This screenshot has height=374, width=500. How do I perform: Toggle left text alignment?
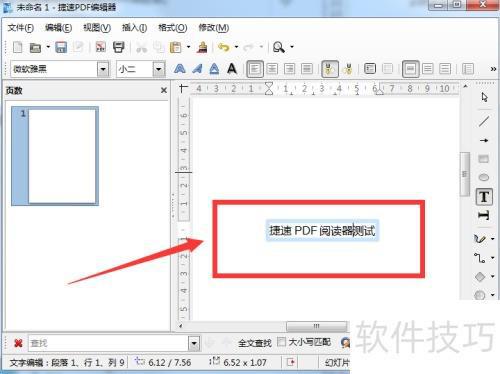pos(255,69)
